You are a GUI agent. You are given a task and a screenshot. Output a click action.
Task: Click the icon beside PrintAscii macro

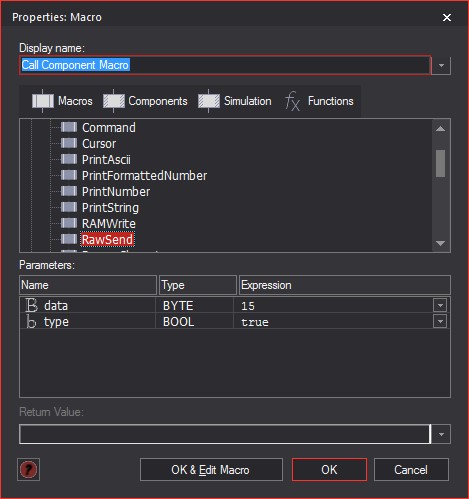pyautogui.click(x=69, y=159)
